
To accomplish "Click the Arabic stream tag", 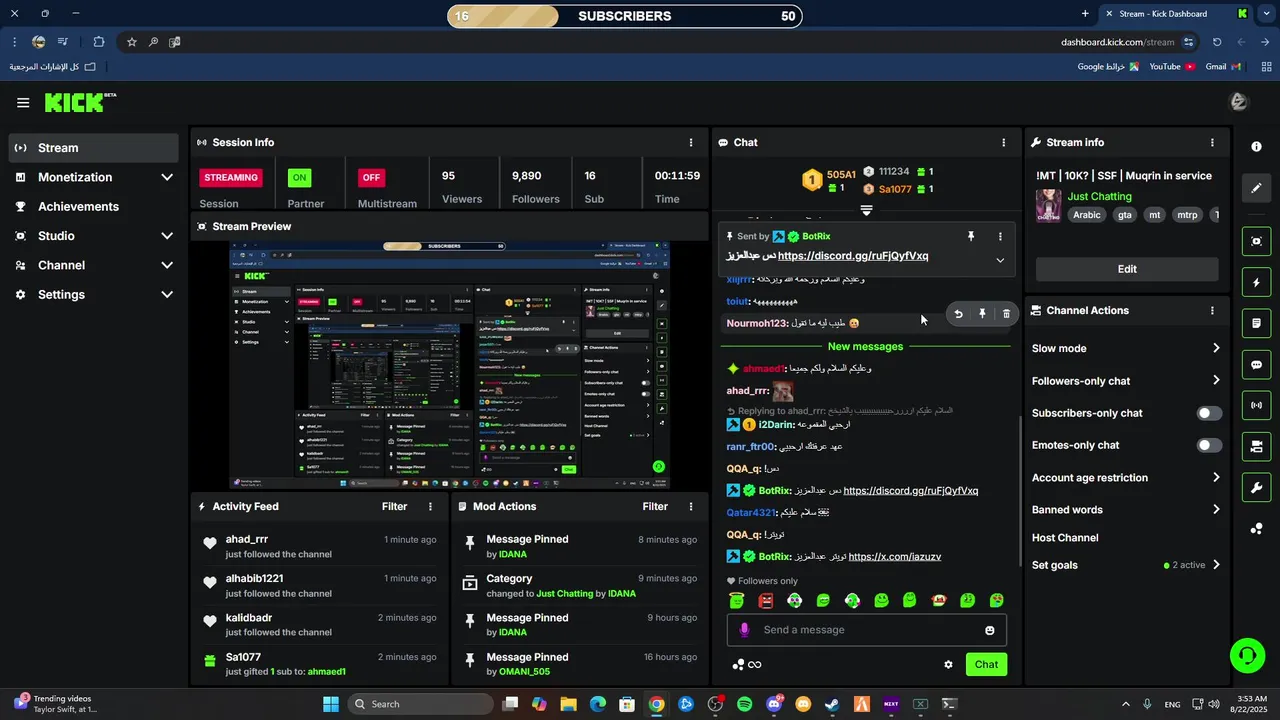I will (1087, 215).
